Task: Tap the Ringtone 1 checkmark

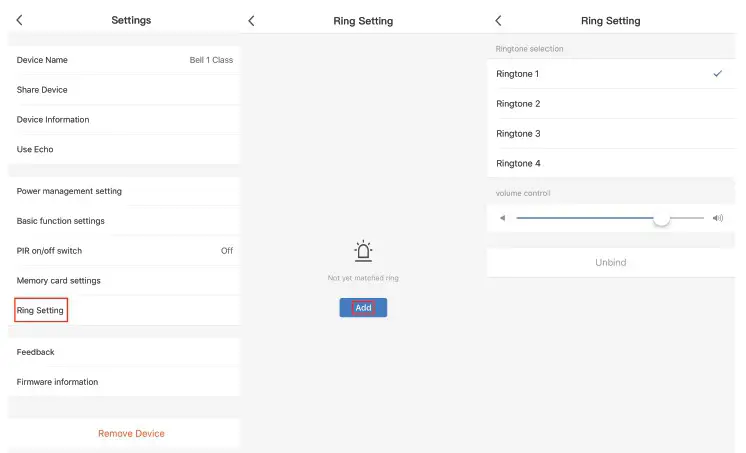Action: pos(717,74)
